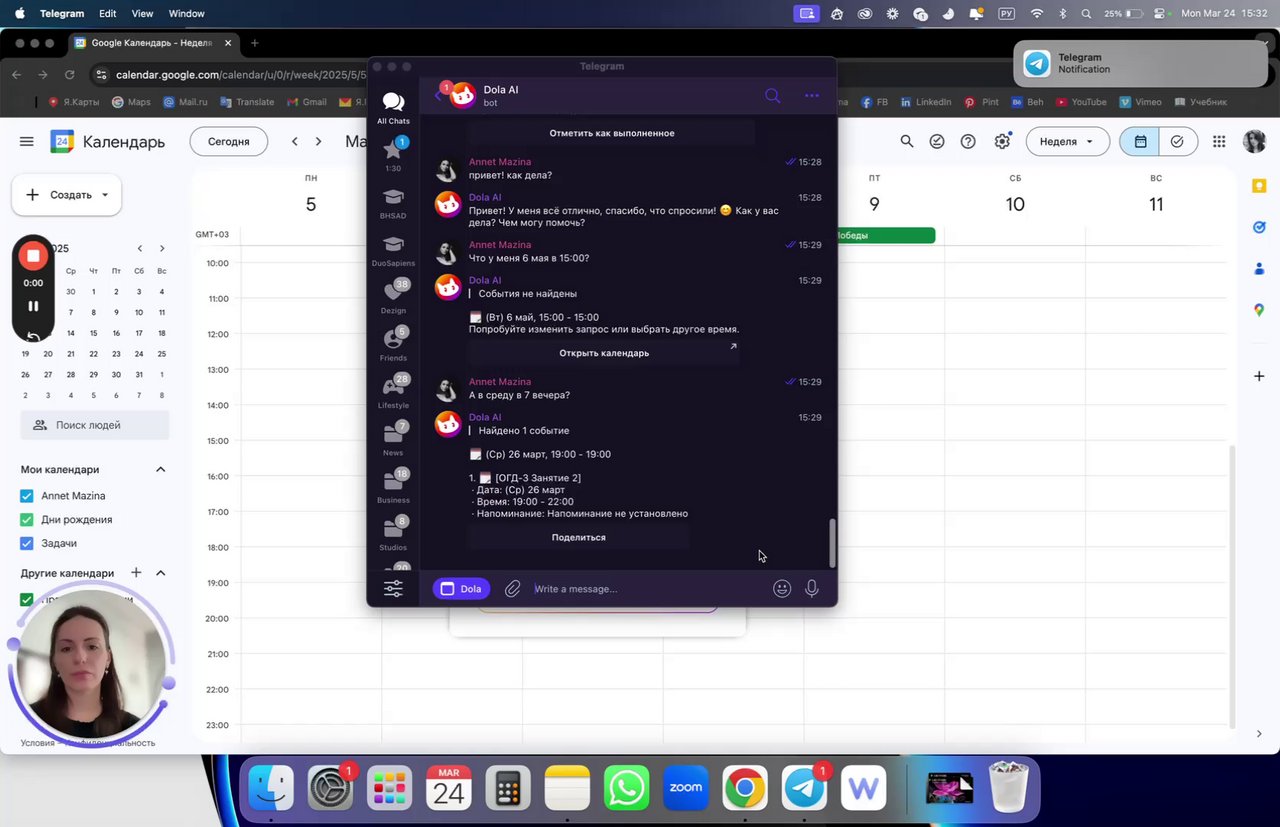The image size is (1280, 827).
Task: Open Finder from the Dock
Action: (271, 789)
